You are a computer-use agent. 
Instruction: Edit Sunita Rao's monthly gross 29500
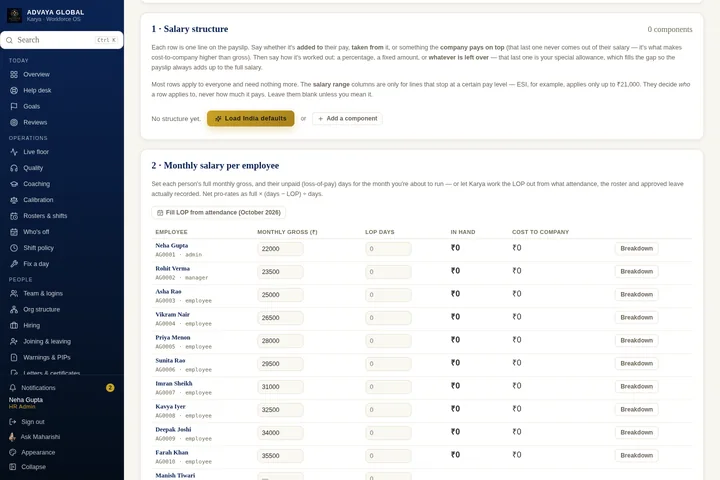coord(280,364)
